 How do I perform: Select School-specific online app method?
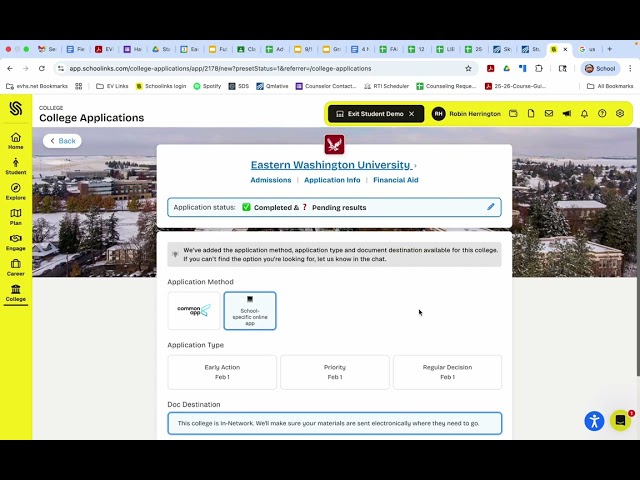click(x=250, y=311)
